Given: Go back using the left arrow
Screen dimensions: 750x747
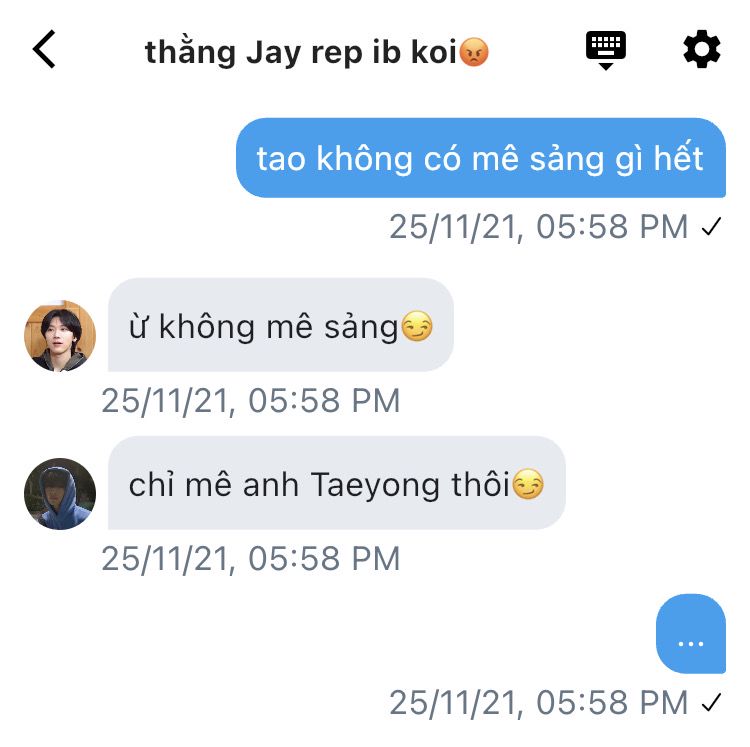Looking at the screenshot, I should (x=44, y=49).
